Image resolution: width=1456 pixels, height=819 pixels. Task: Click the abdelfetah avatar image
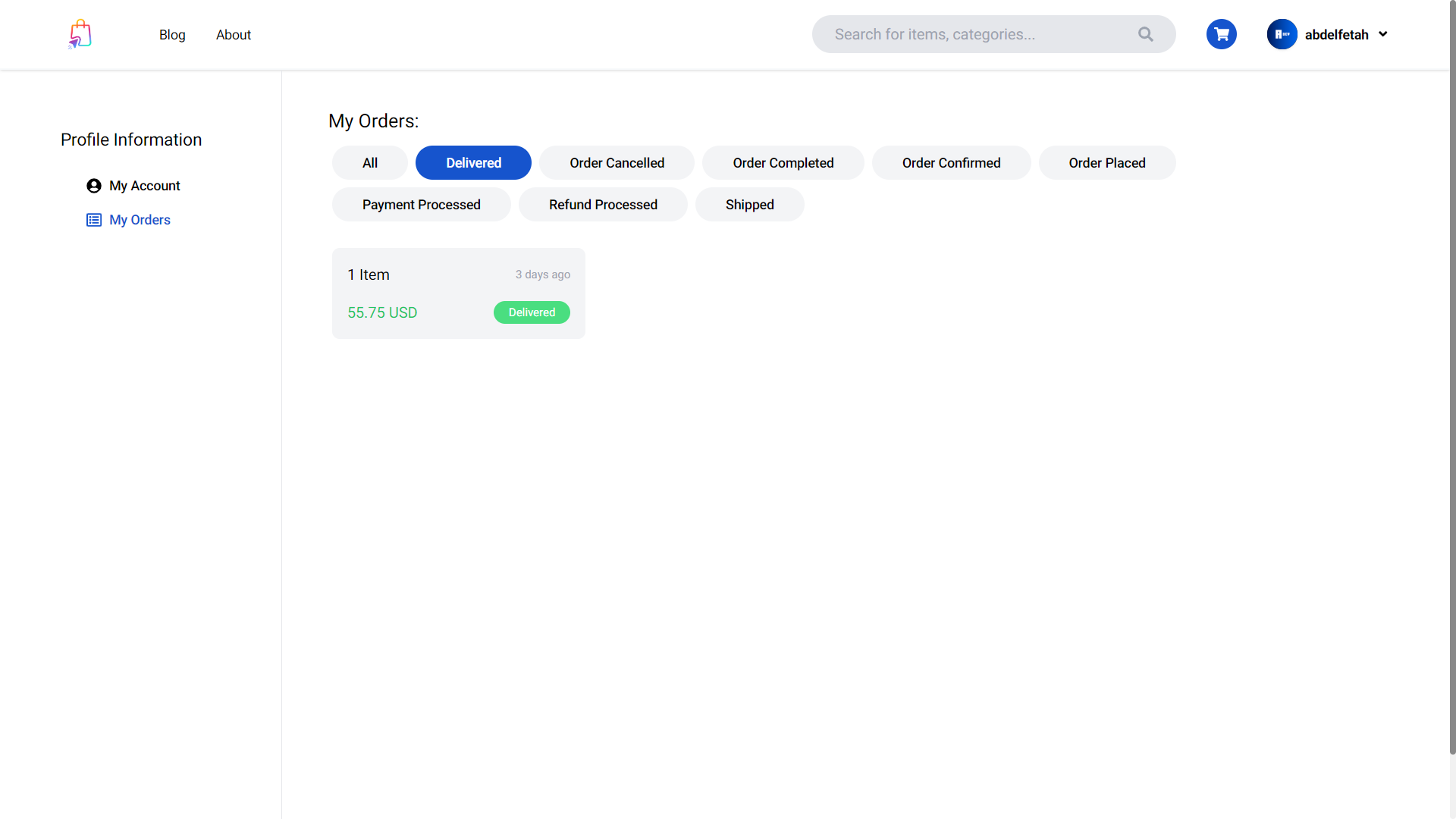point(1282,34)
